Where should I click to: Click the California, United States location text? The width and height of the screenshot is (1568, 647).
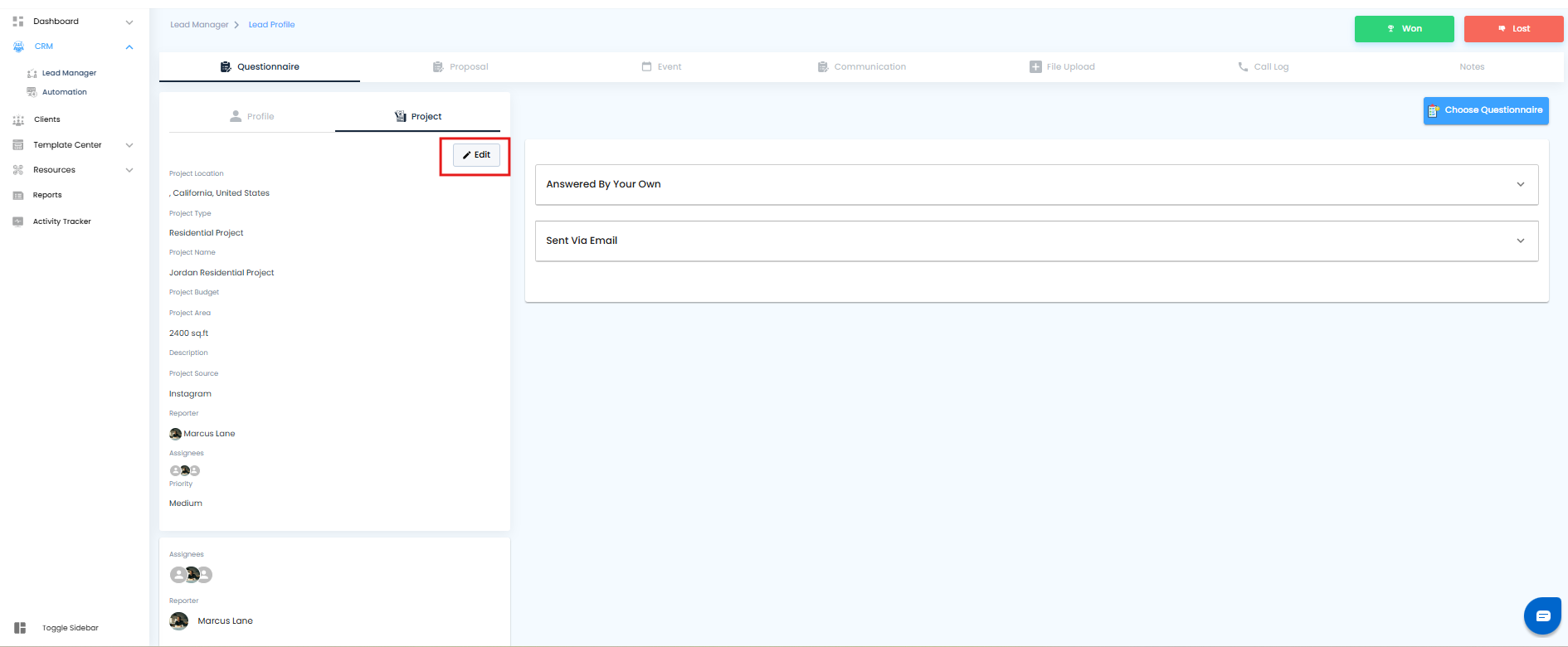220,193
